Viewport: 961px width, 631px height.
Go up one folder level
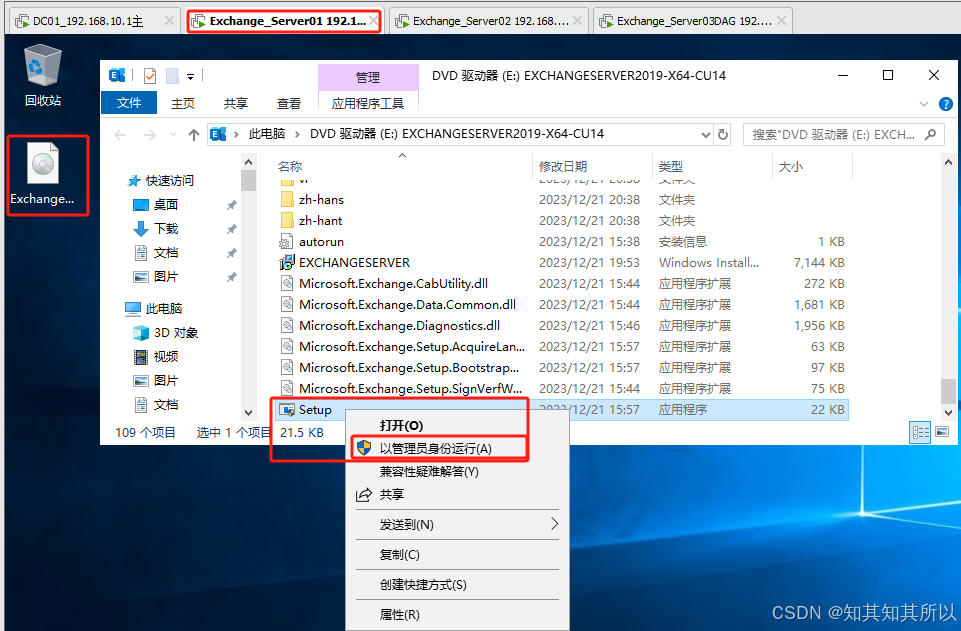coord(194,135)
